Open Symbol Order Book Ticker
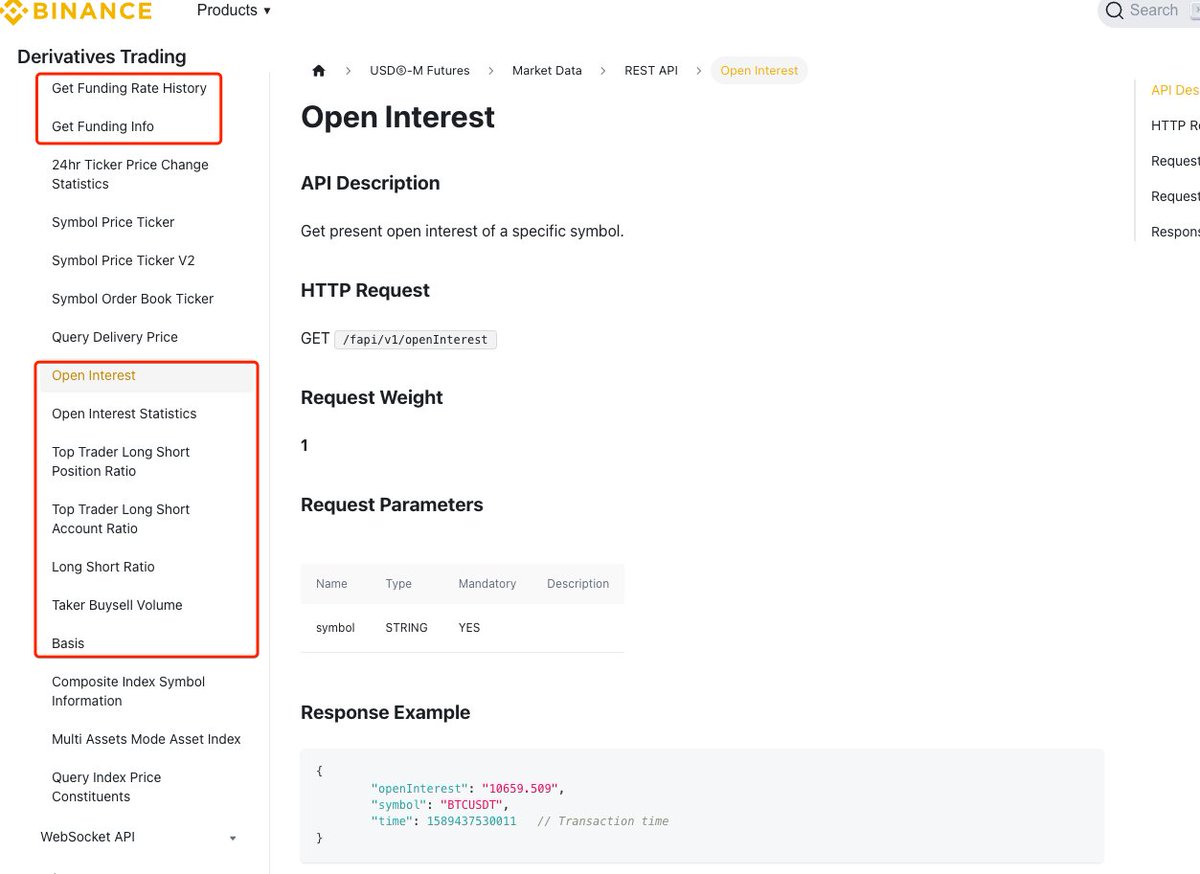The width and height of the screenshot is (1200, 874). pyautogui.click(x=132, y=298)
